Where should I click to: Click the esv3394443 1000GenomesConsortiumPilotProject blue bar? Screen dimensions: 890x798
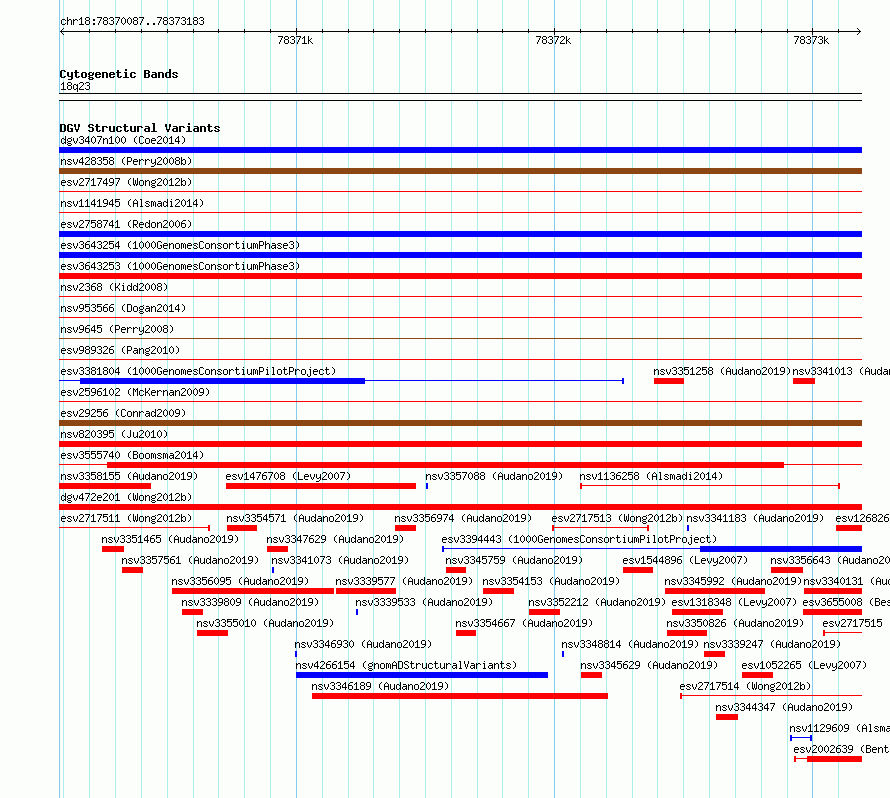tap(781, 549)
